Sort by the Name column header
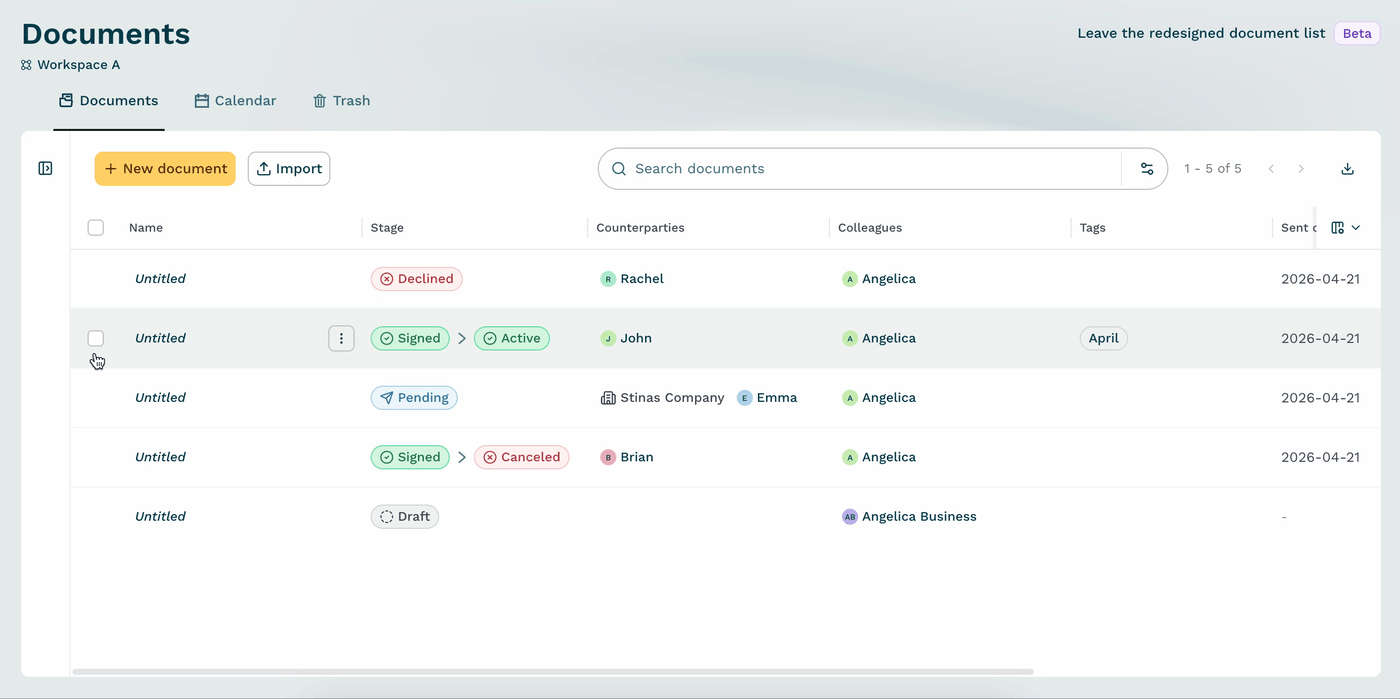The image size is (1400, 699). pos(146,228)
